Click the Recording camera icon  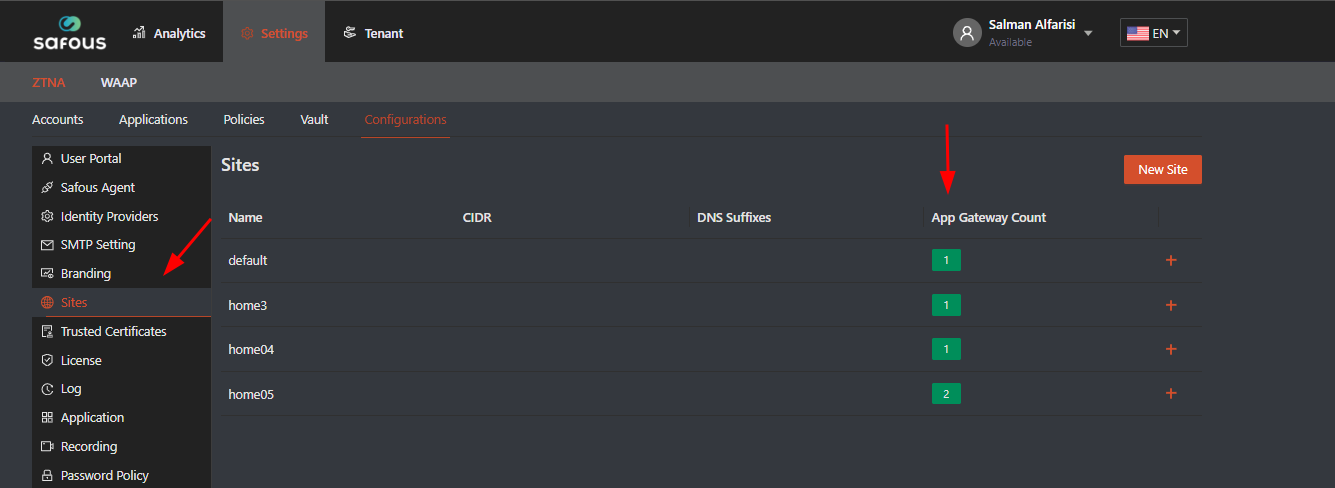[47, 447]
